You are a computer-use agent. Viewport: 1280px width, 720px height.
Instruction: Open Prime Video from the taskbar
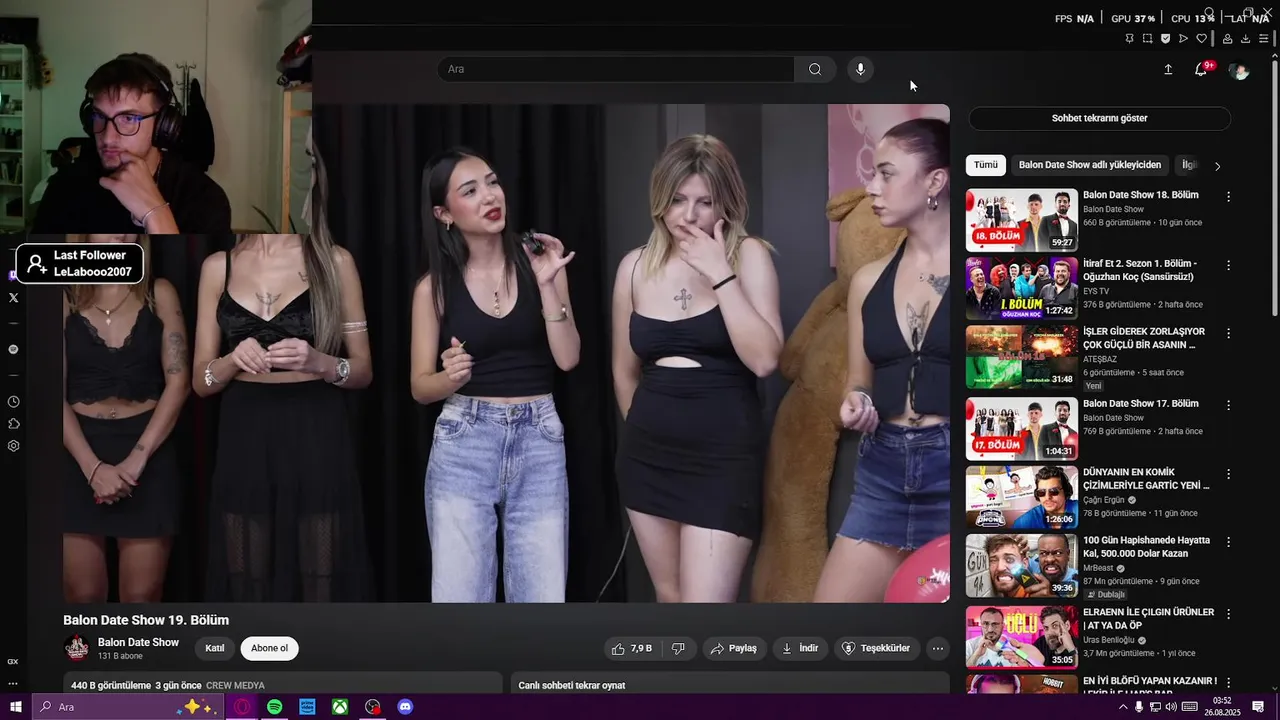click(x=308, y=707)
